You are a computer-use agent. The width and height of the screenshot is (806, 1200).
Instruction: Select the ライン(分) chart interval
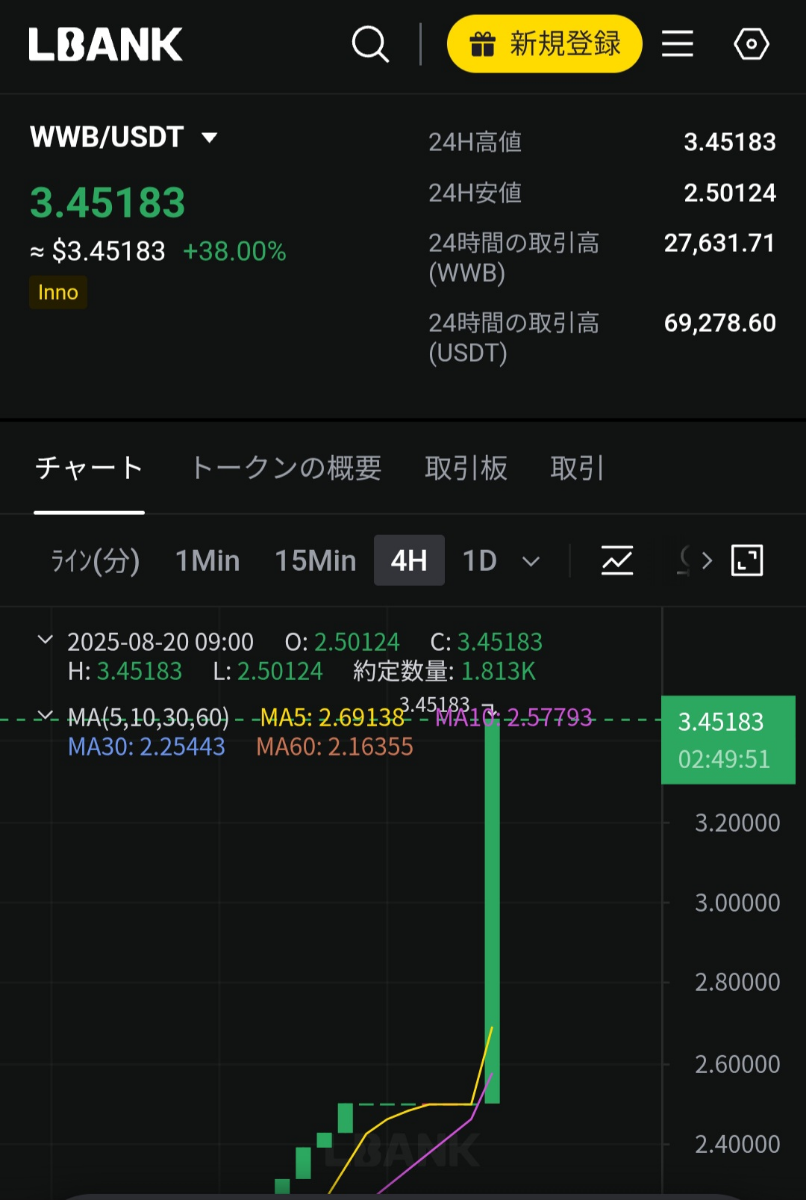click(x=95, y=561)
